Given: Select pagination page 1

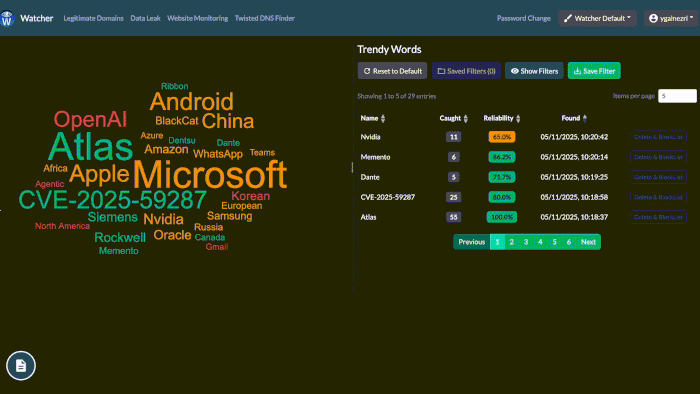Looking at the screenshot, I should [x=497, y=242].
